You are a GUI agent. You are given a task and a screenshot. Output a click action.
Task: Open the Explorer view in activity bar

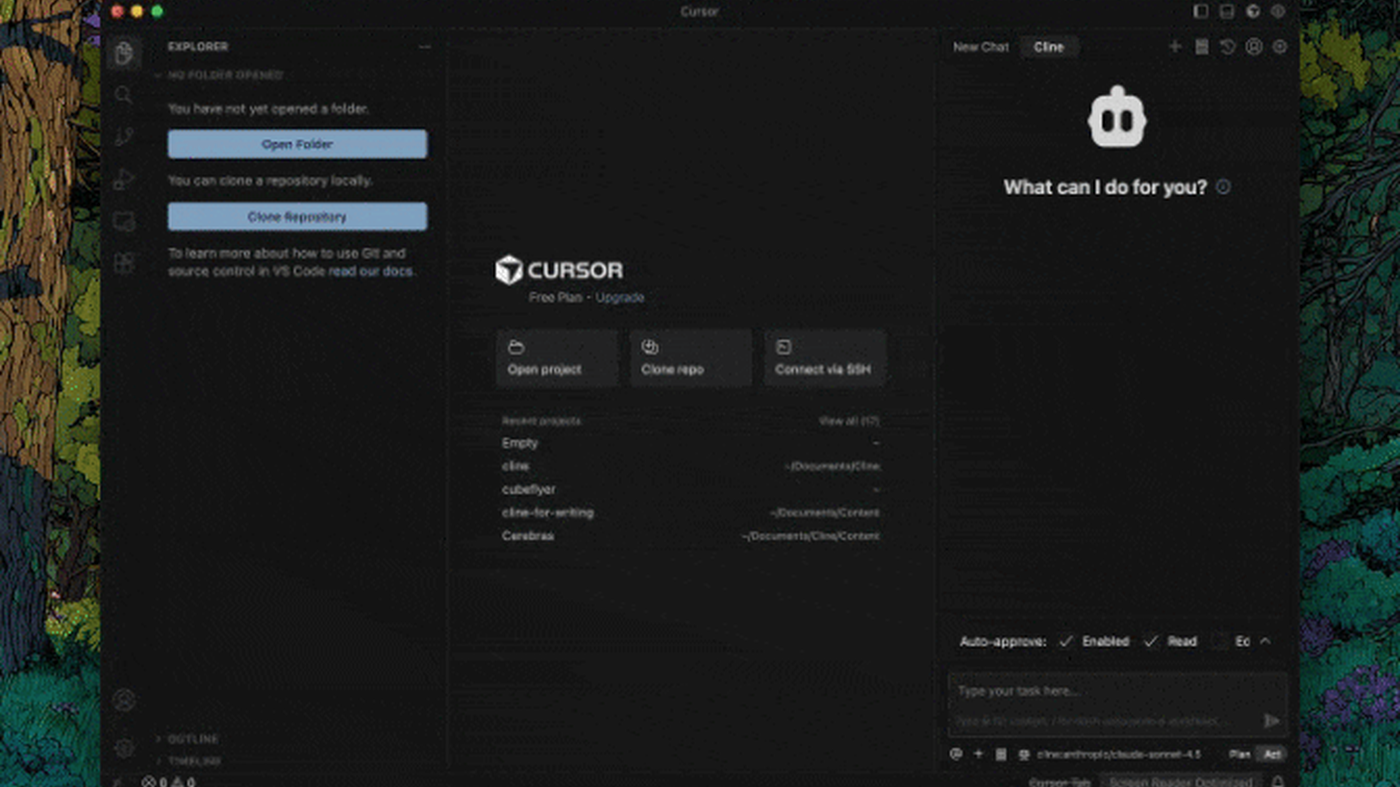click(x=124, y=53)
